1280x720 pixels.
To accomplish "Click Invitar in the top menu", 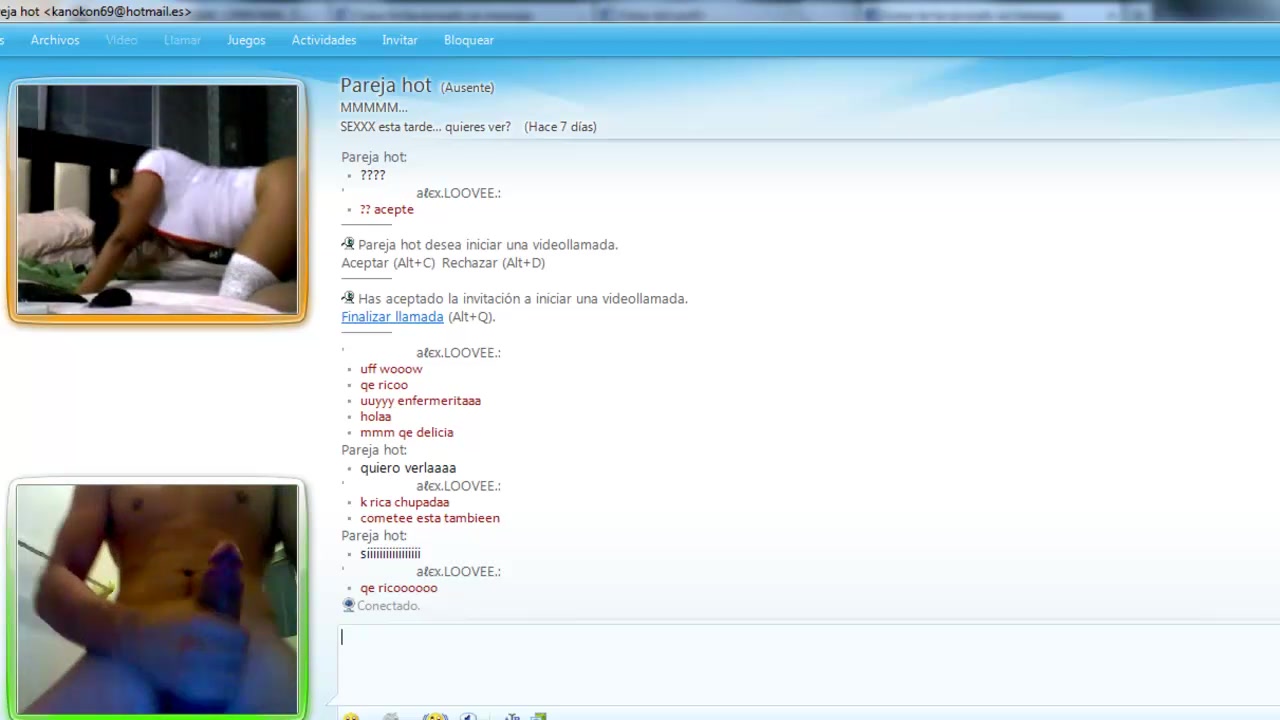I will (x=400, y=40).
